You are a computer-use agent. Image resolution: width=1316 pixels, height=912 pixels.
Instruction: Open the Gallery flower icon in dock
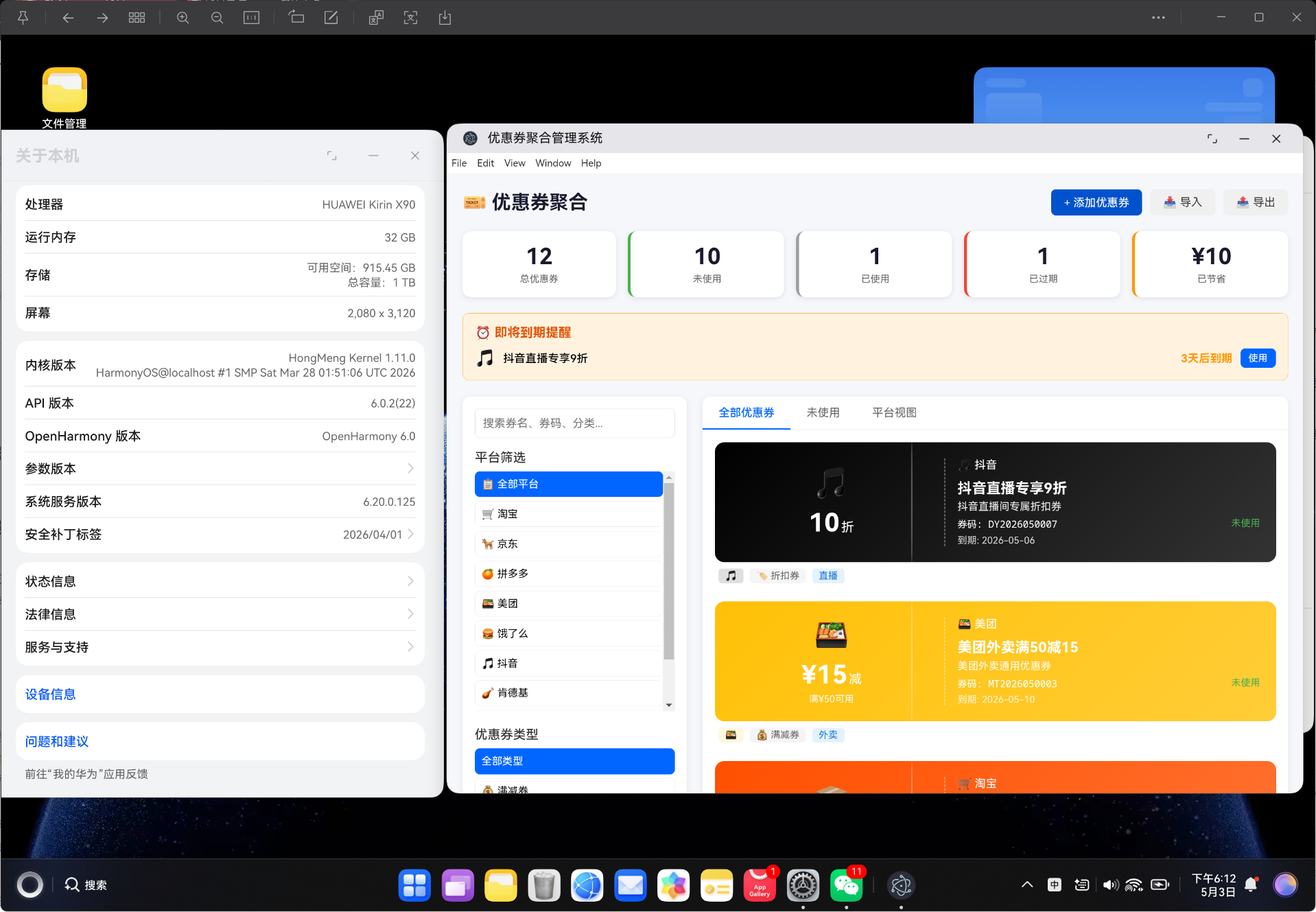pyautogui.click(x=674, y=885)
